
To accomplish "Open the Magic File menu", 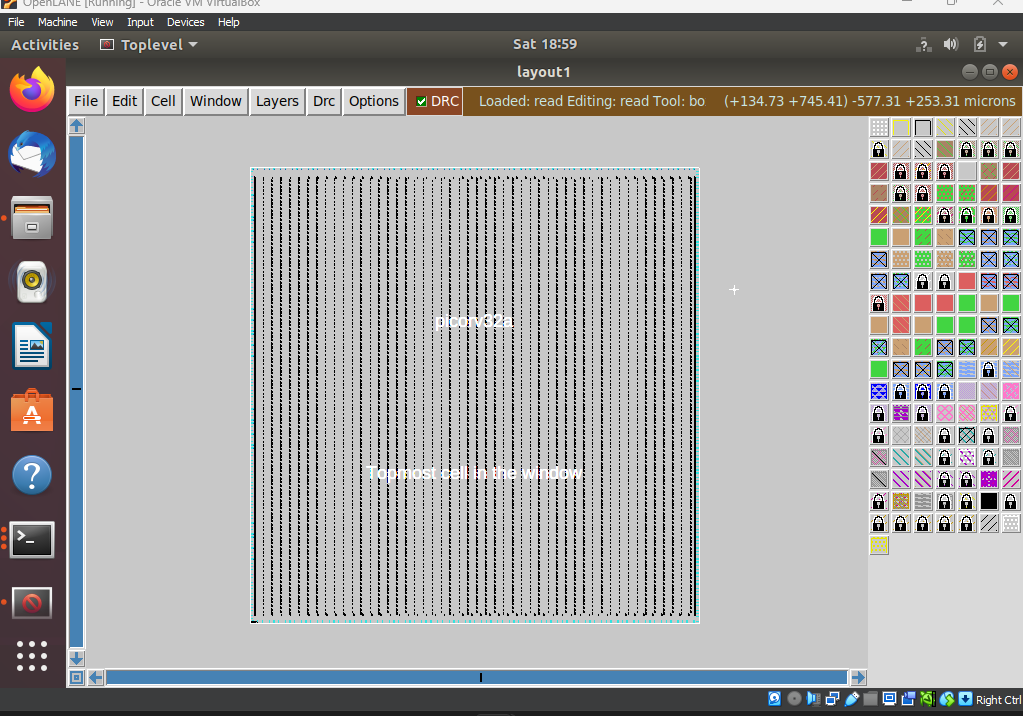I will 85,101.
